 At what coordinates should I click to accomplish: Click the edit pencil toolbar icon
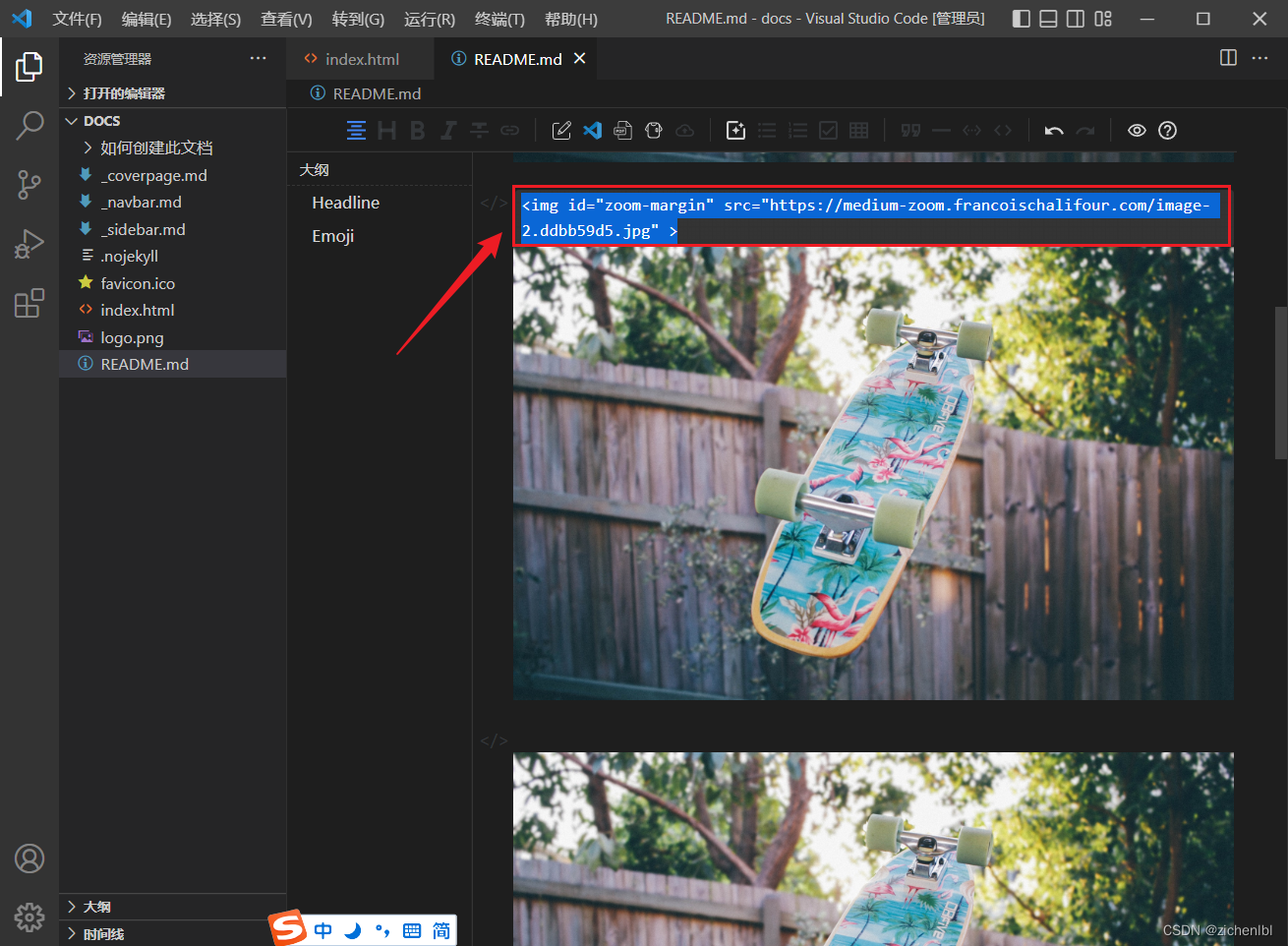coord(561,131)
